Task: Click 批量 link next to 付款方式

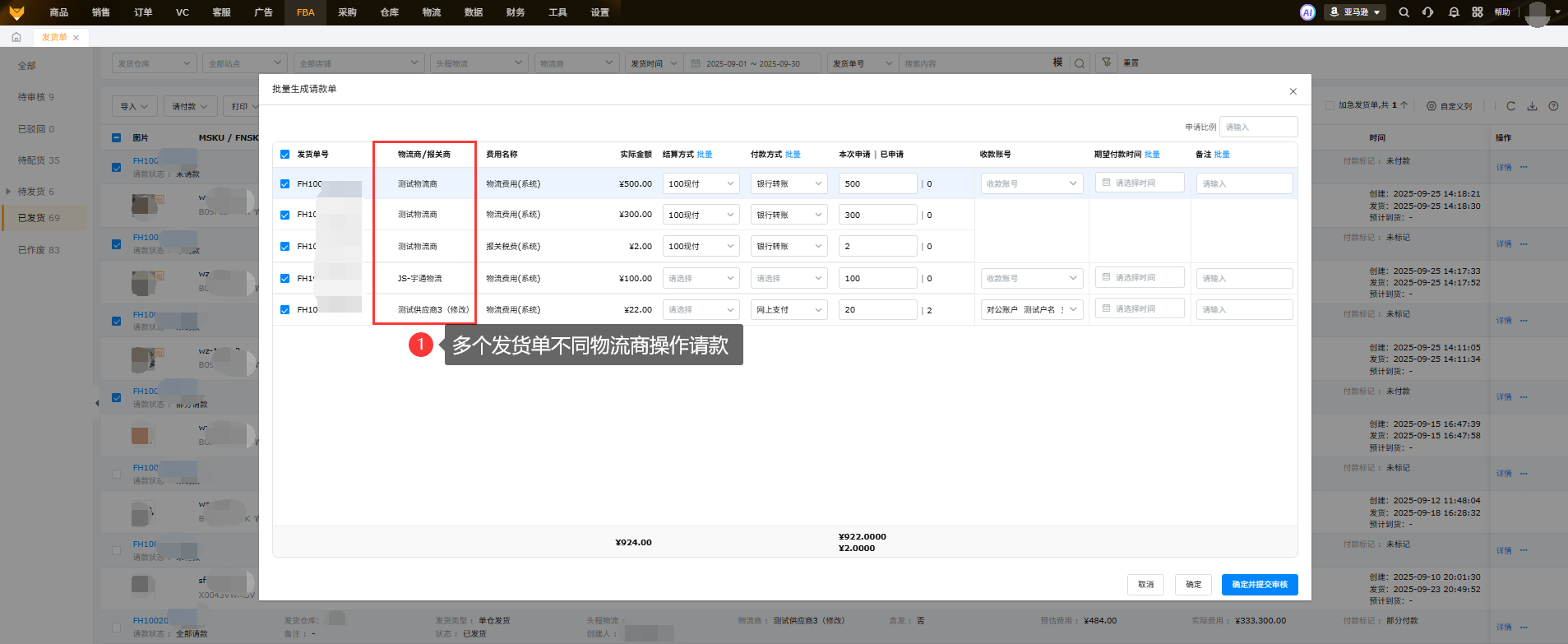Action: click(x=793, y=155)
